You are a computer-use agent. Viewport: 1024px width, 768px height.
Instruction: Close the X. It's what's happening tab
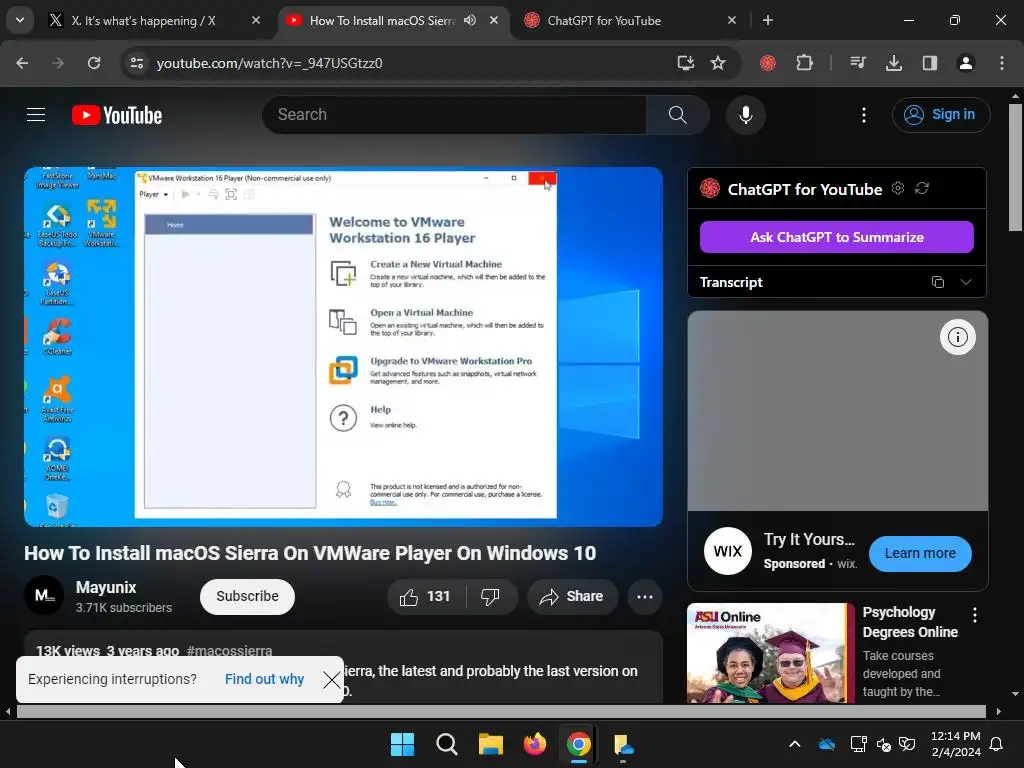coord(256,20)
